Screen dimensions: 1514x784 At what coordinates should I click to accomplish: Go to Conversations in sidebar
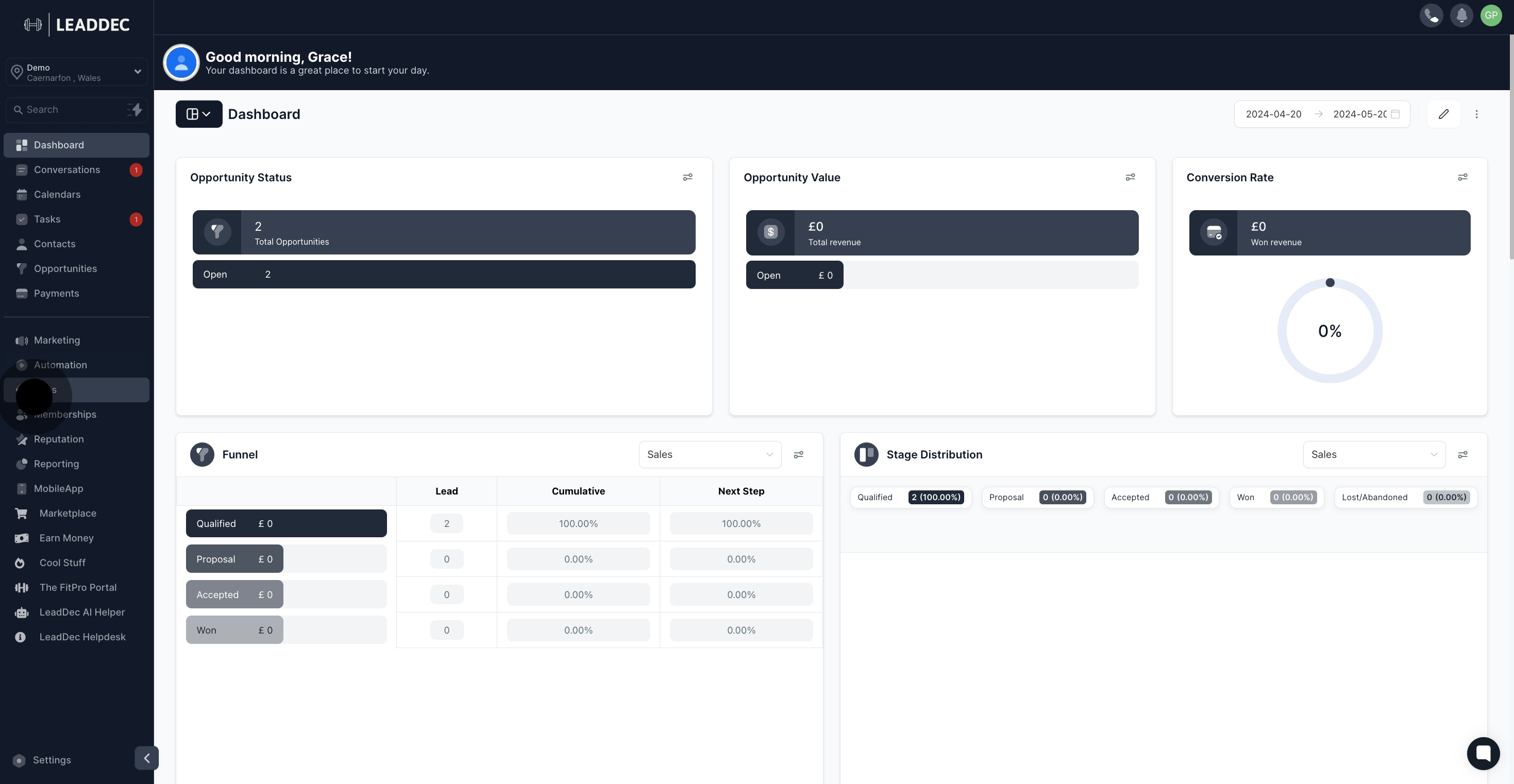tap(67, 170)
